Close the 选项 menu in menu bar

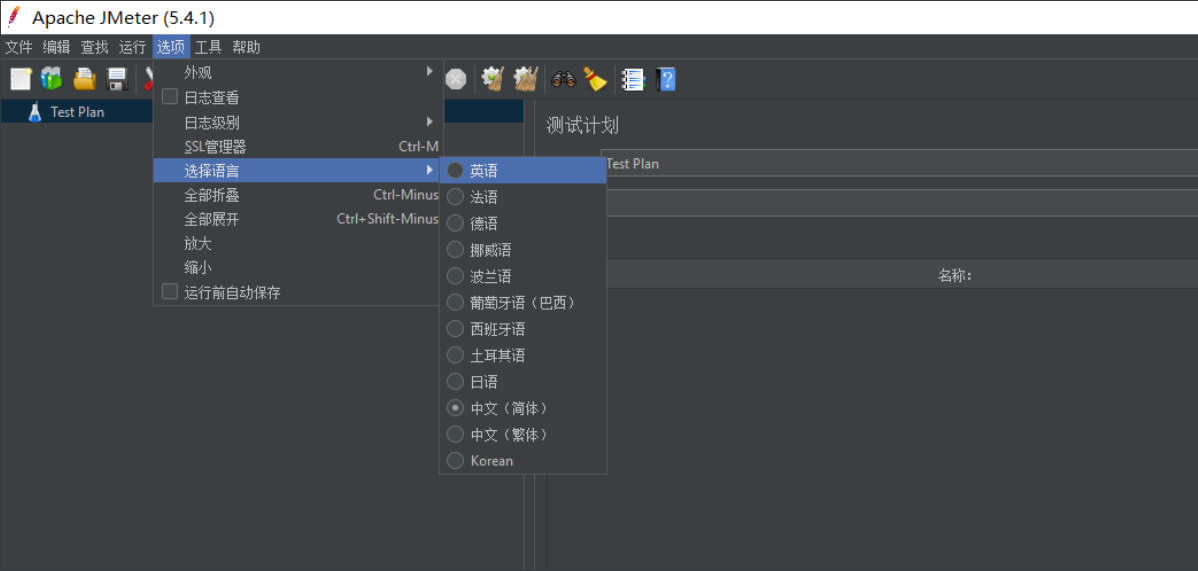coord(171,47)
